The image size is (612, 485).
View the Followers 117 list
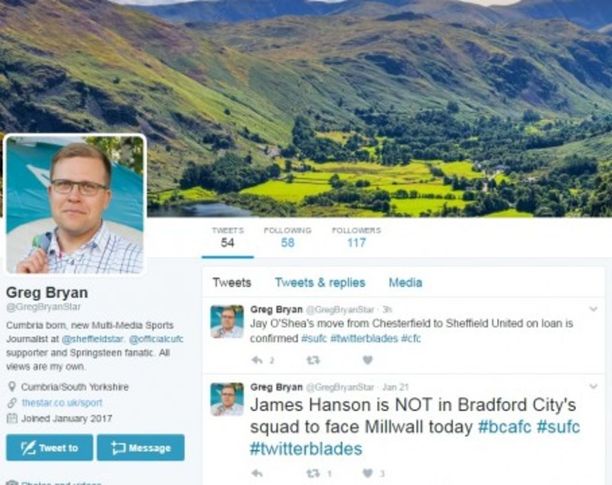[356, 237]
